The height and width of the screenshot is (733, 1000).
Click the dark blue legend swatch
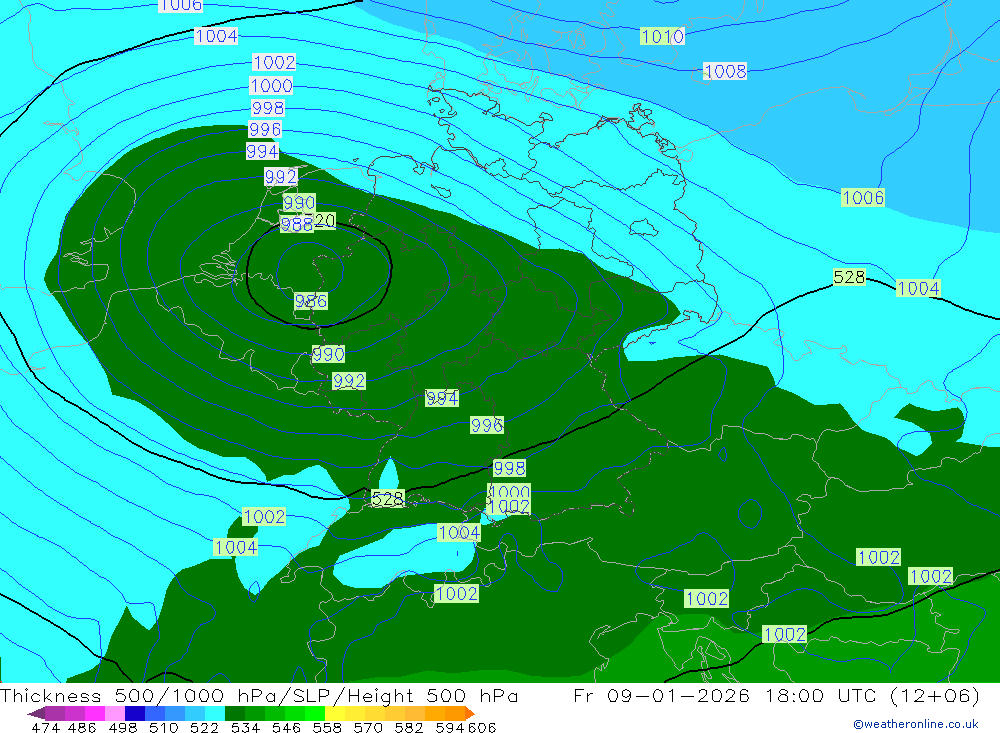pyautogui.click(x=135, y=713)
